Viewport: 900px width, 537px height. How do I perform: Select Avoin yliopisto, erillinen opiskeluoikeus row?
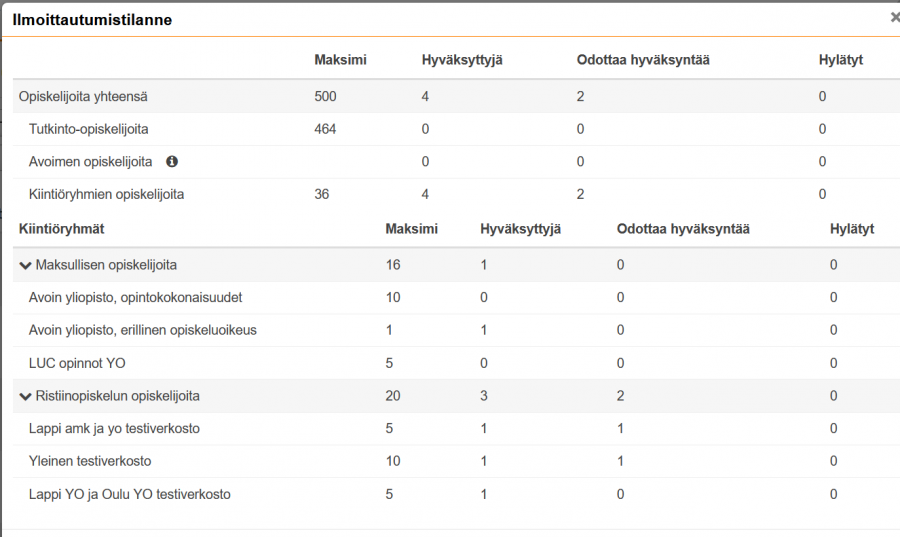(x=142, y=330)
